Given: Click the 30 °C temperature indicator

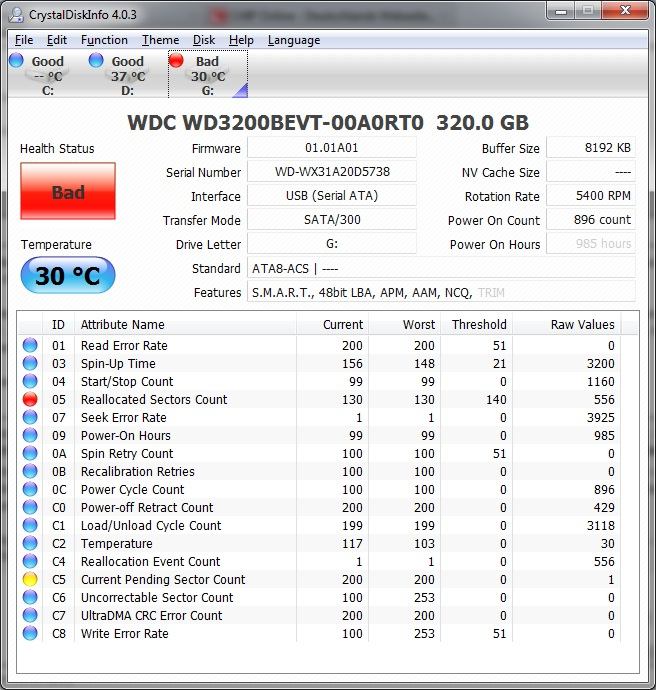Looking at the screenshot, I should point(68,275).
